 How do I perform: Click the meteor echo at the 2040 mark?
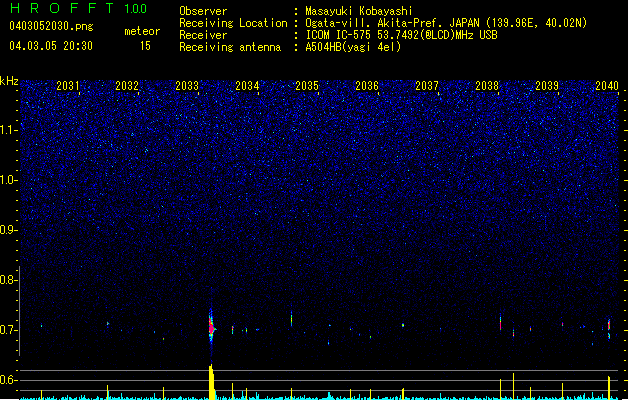tap(609, 329)
